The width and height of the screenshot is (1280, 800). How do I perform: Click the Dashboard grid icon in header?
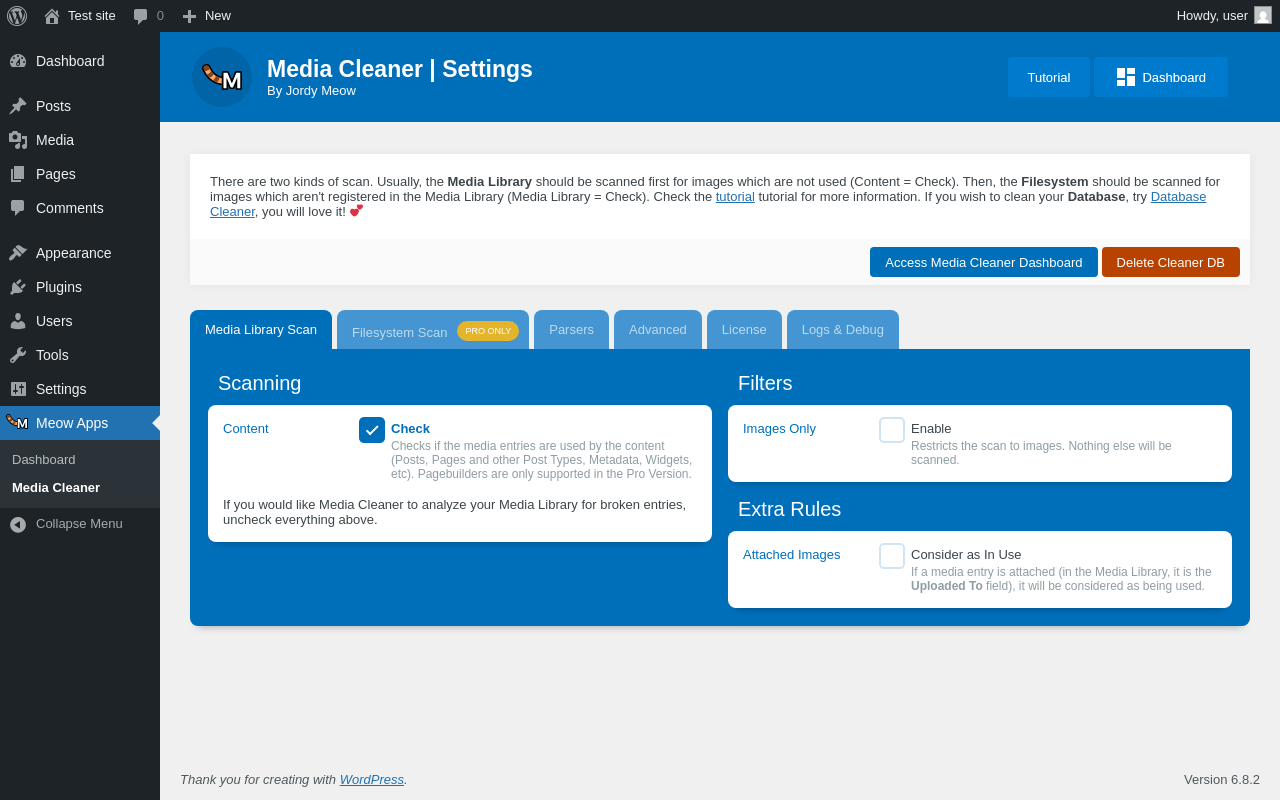pos(1126,77)
